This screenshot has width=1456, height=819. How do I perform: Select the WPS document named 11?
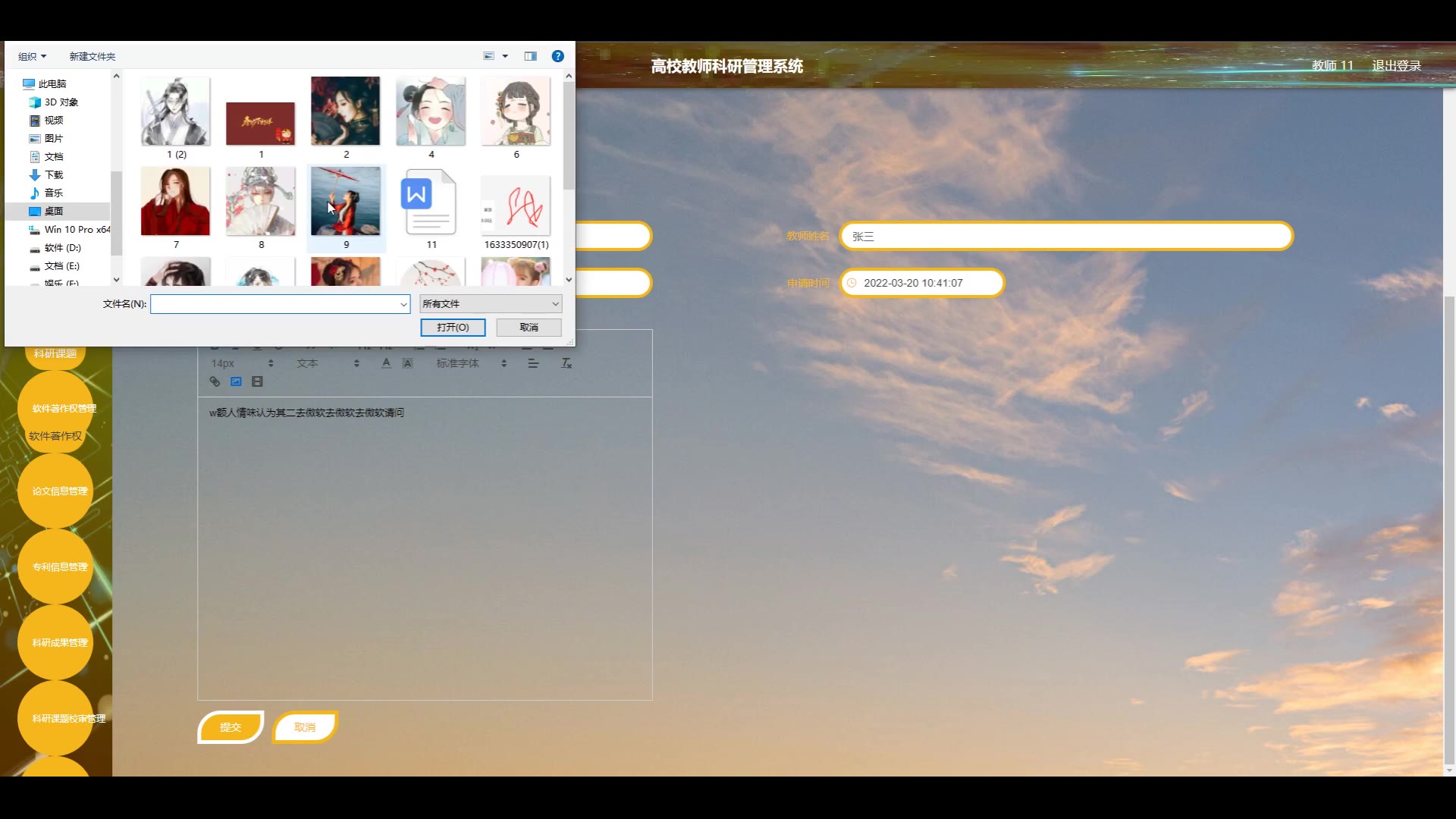tap(431, 208)
